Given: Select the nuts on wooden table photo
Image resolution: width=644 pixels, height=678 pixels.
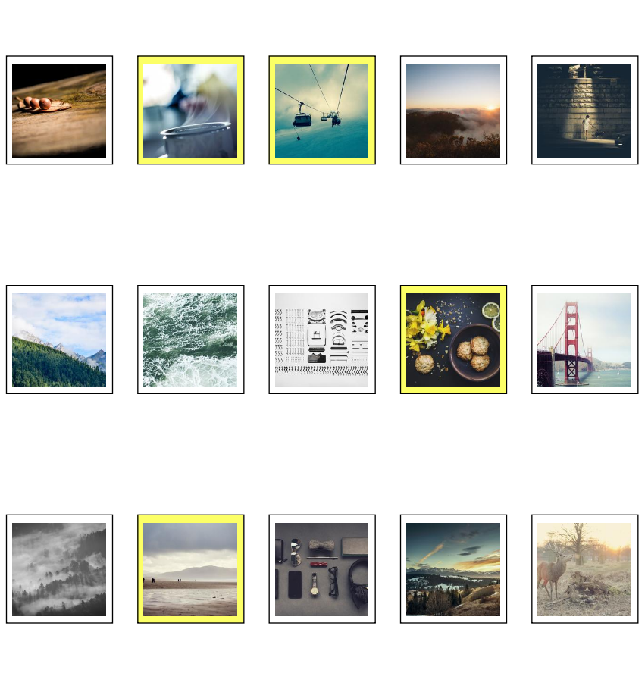Looking at the screenshot, I should pos(59,111).
